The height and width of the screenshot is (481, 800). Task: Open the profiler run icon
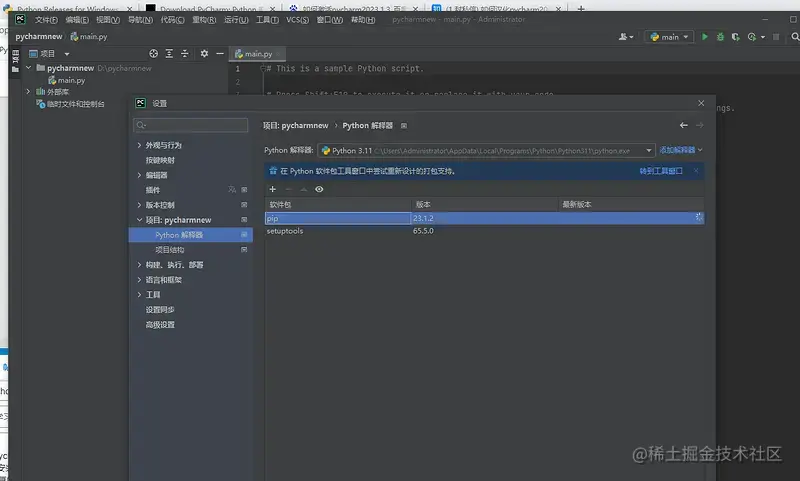pyautogui.click(x=752, y=37)
